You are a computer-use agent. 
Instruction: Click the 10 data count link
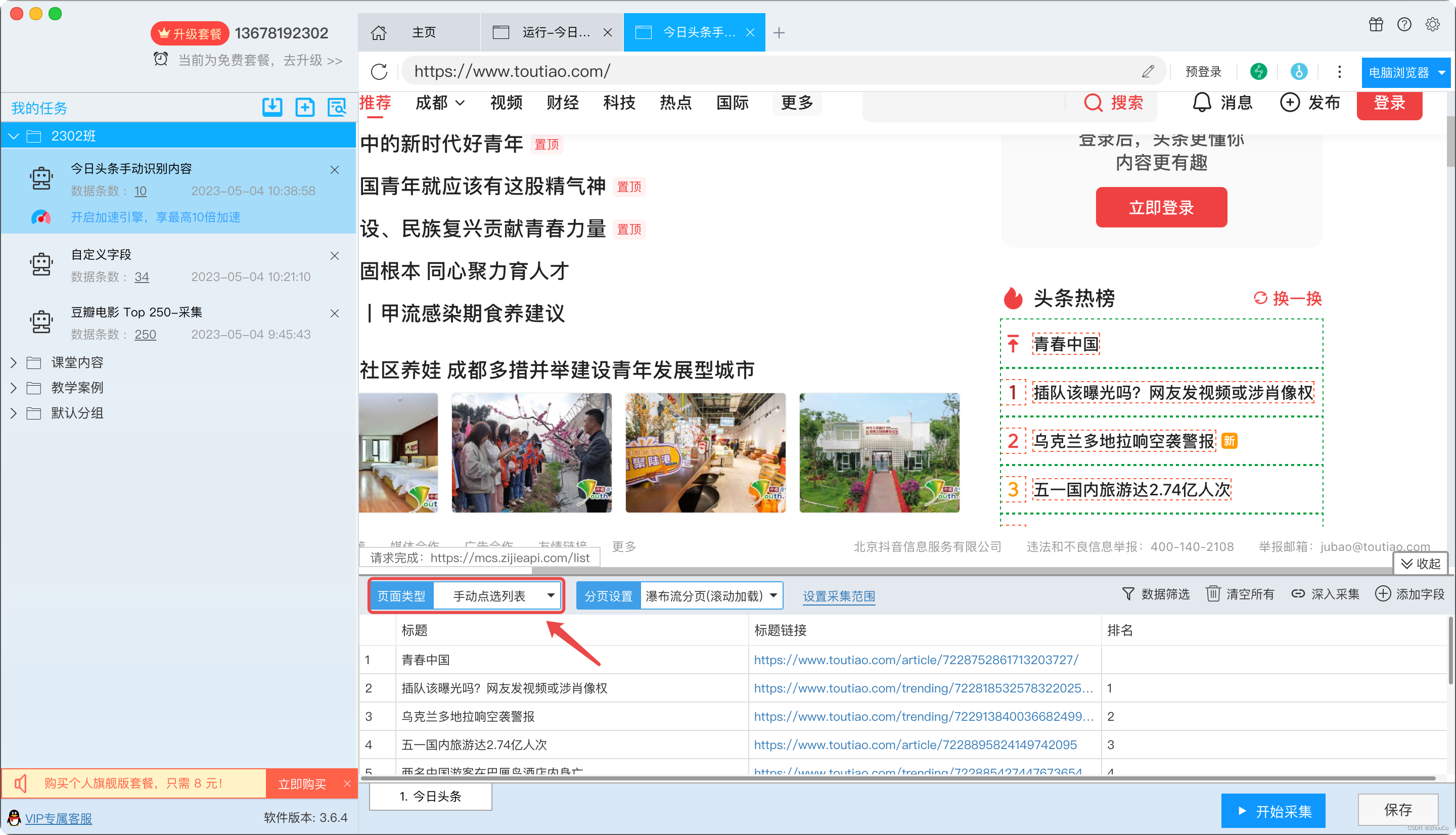pos(141,191)
